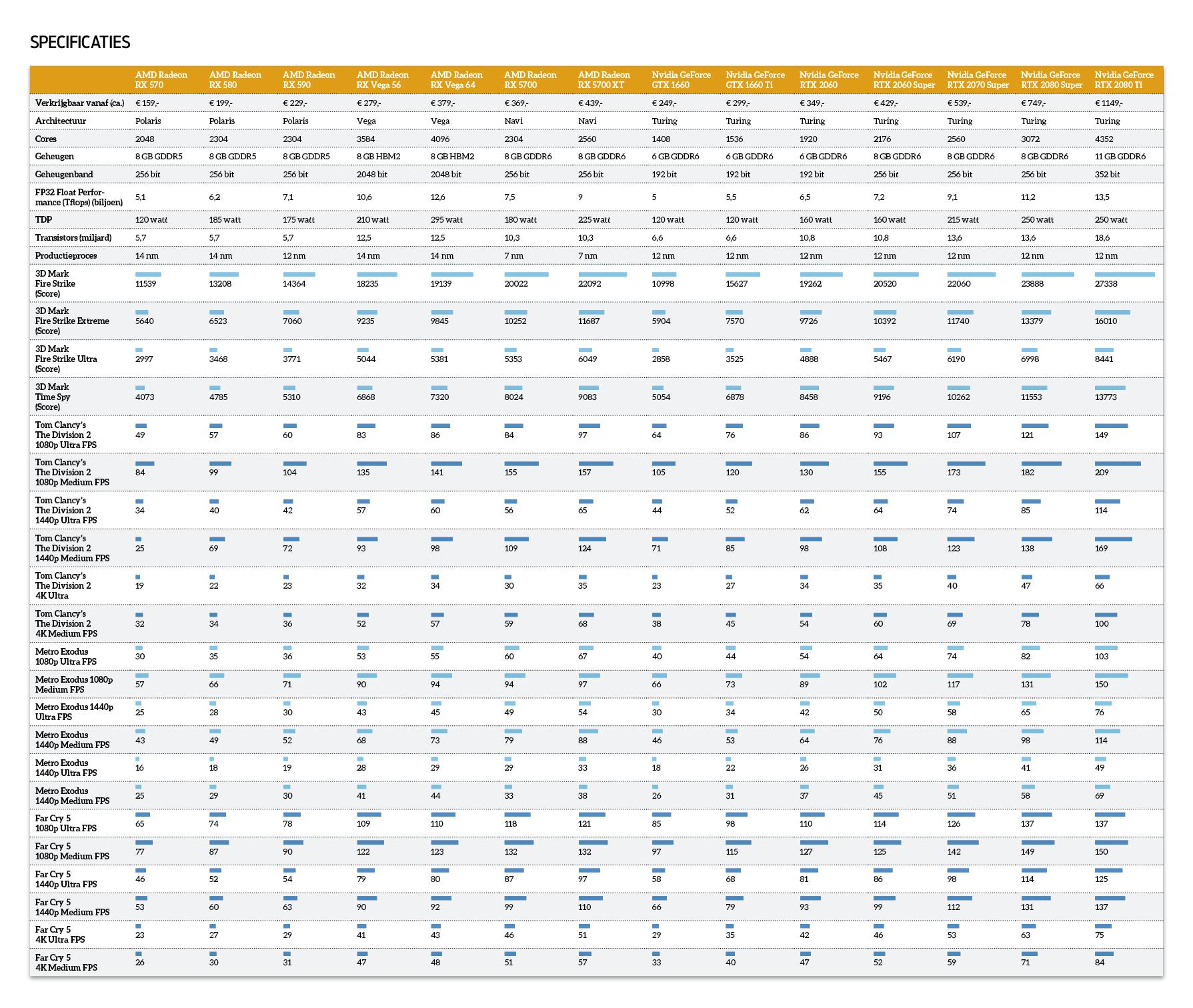
Task: Click the '13773' Time Spy score
Action: coord(1106,397)
